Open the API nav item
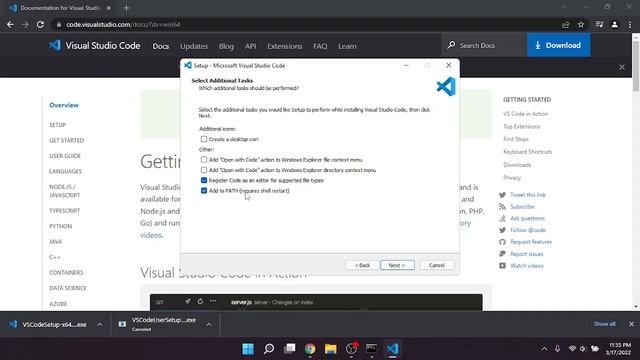640x360 pixels. [251, 46]
